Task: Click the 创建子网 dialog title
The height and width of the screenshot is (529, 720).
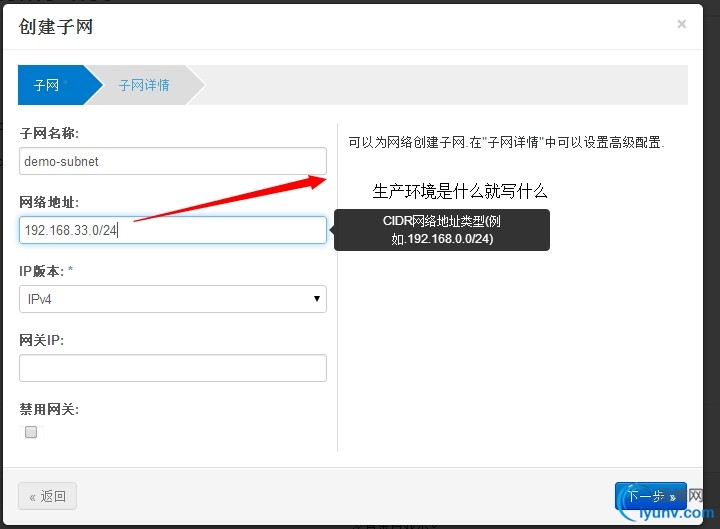Action: (56, 27)
